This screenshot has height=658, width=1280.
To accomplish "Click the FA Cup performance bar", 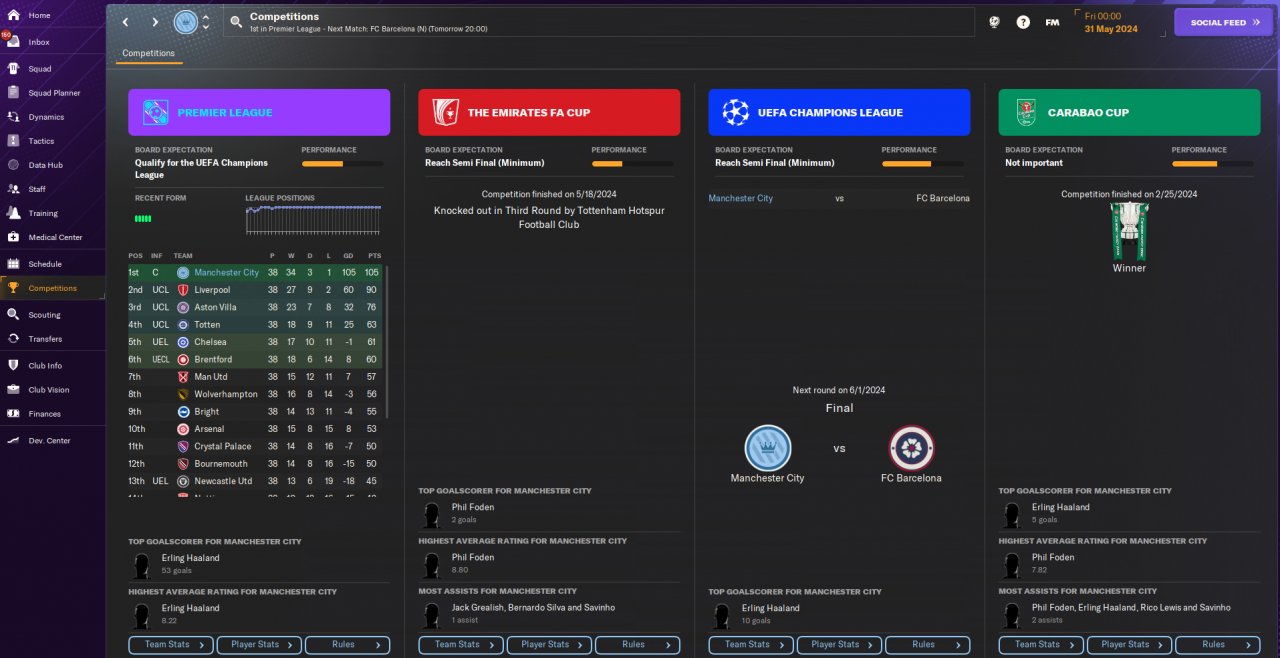I will (x=632, y=164).
